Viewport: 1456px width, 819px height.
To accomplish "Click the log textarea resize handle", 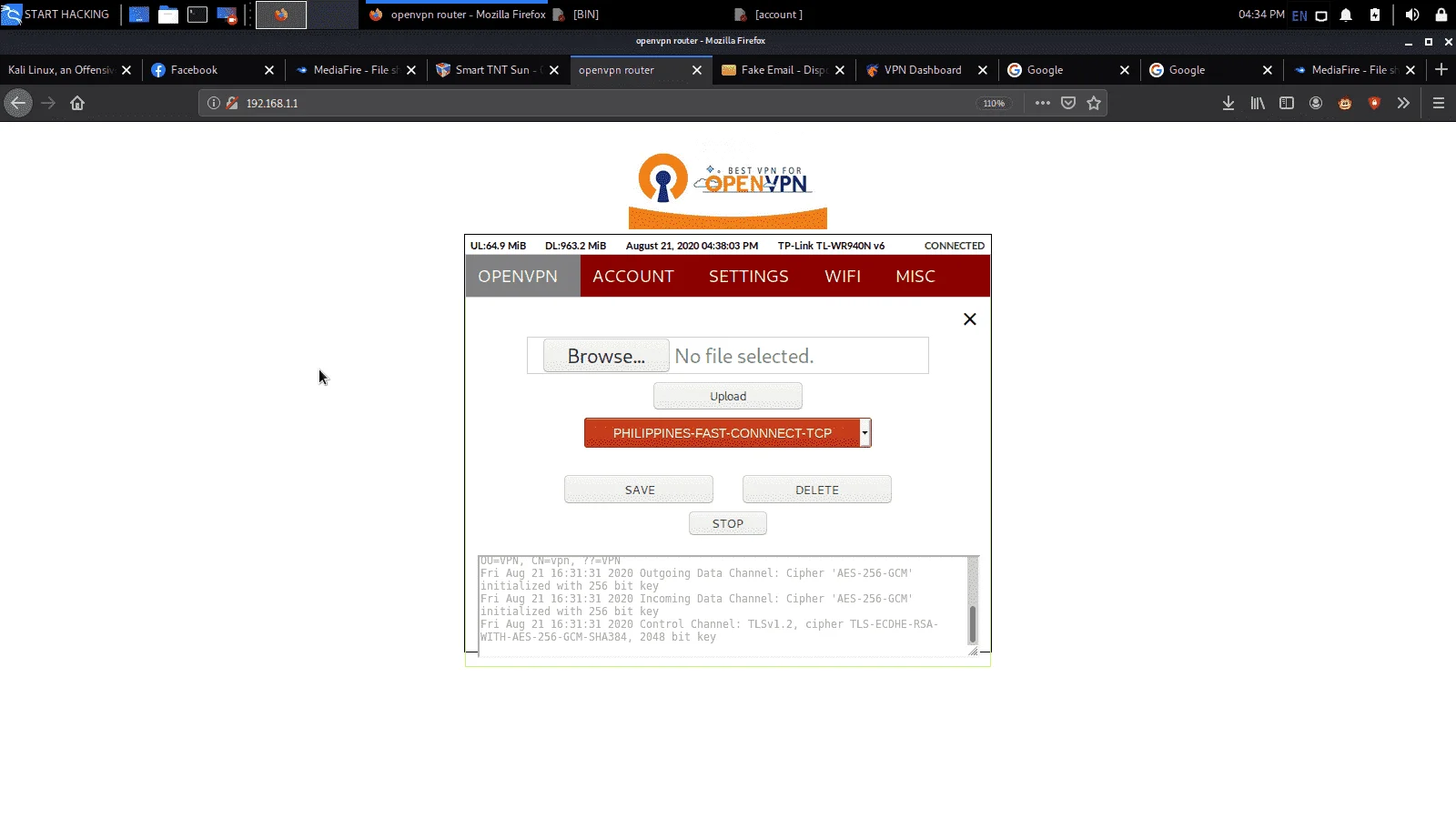I will pos(973,651).
